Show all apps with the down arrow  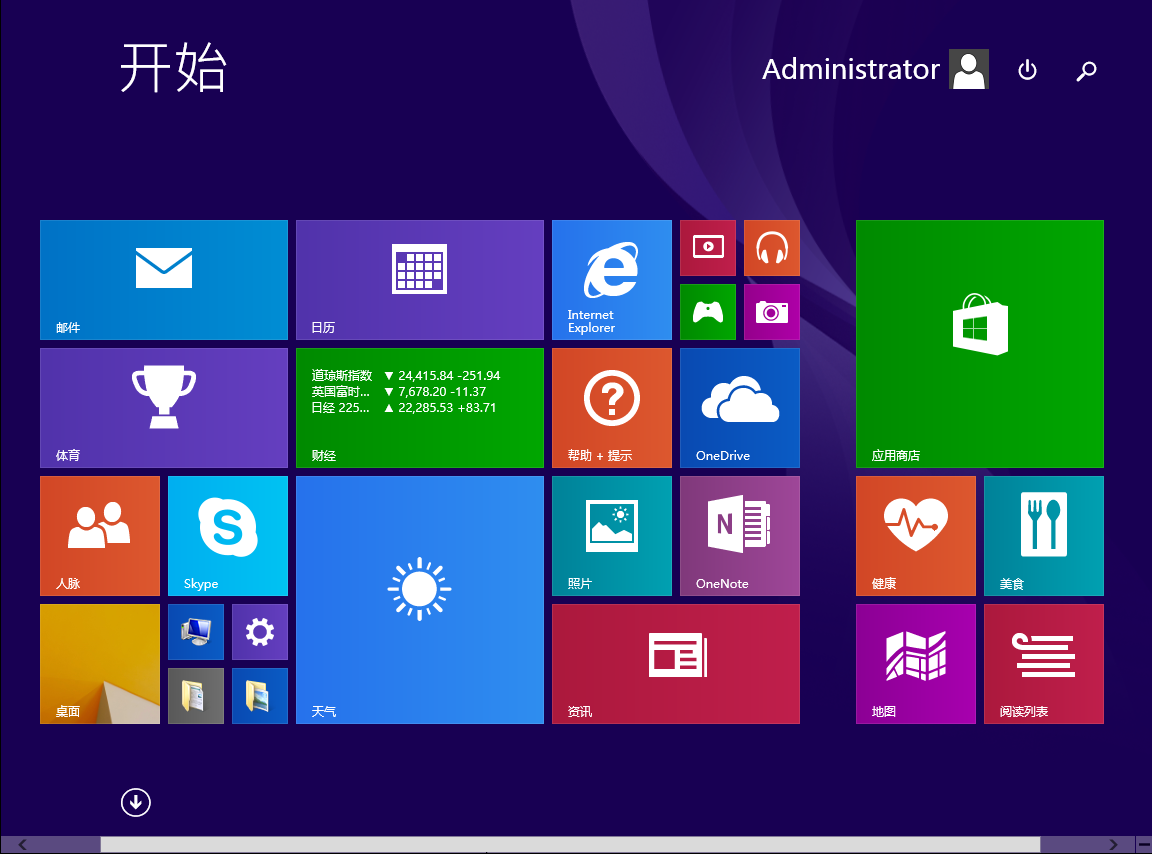136,803
